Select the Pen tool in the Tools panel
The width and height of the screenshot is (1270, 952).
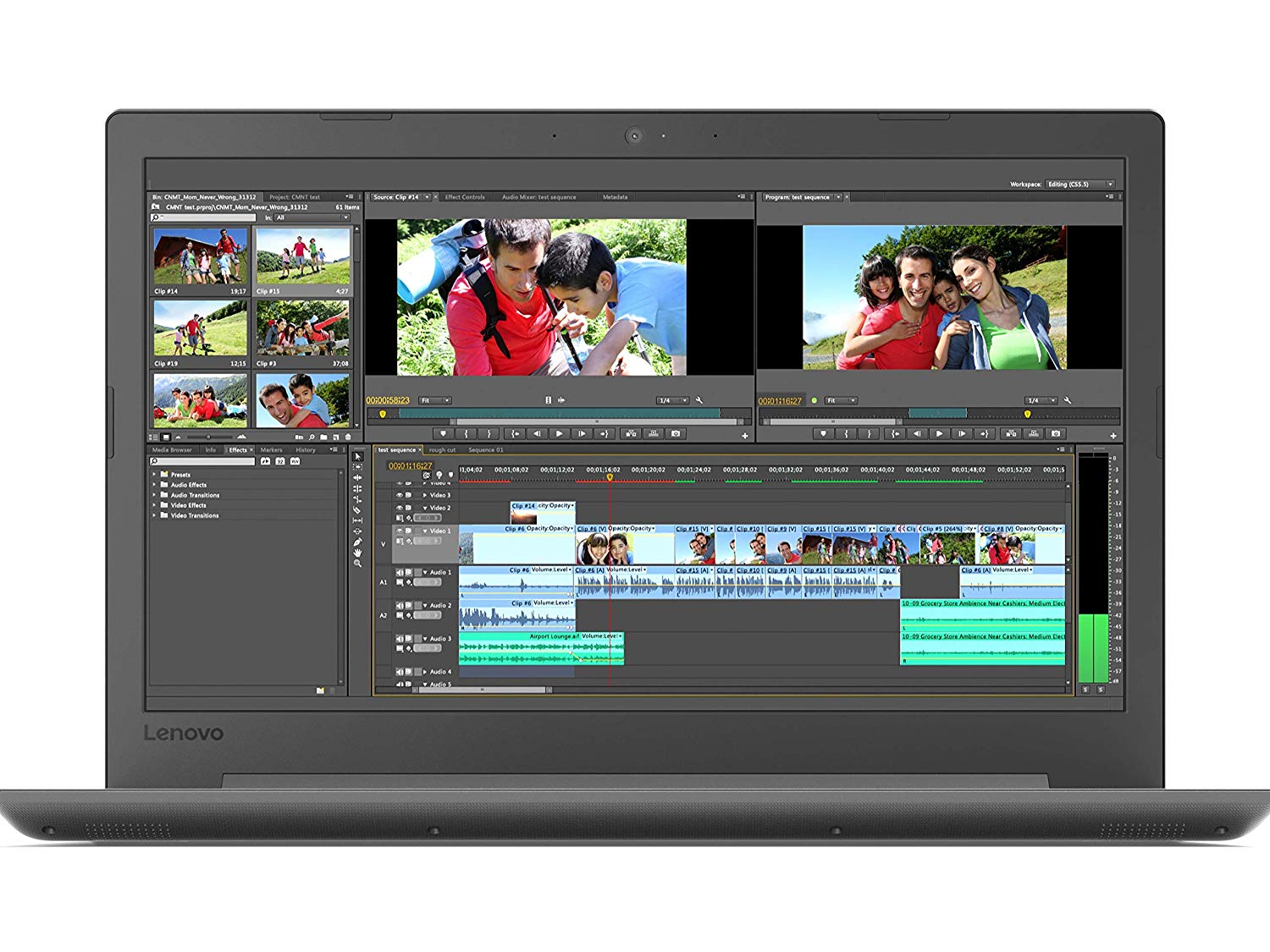pyautogui.click(x=357, y=542)
